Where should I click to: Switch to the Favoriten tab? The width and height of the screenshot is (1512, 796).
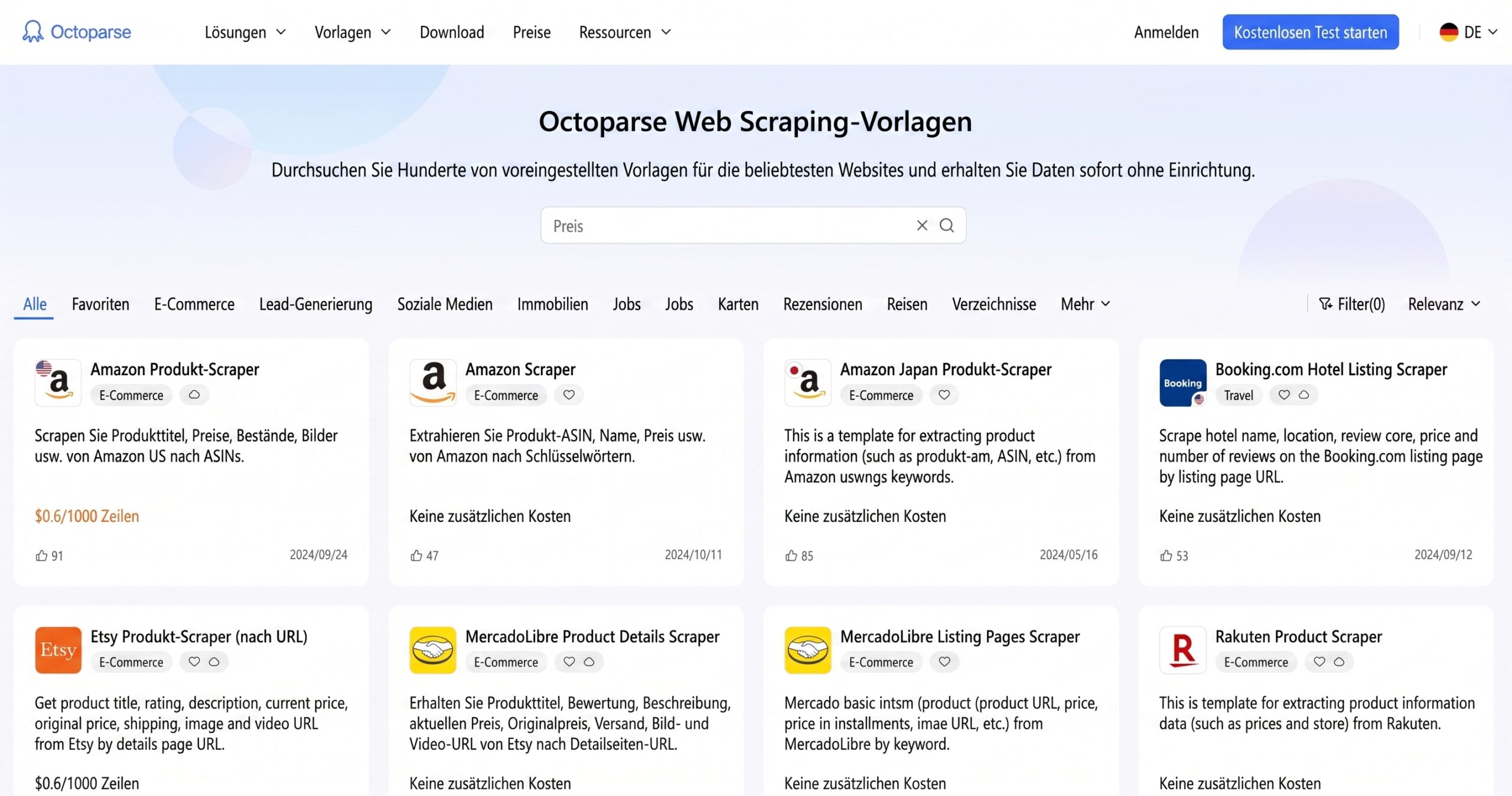[x=100, y=304]
